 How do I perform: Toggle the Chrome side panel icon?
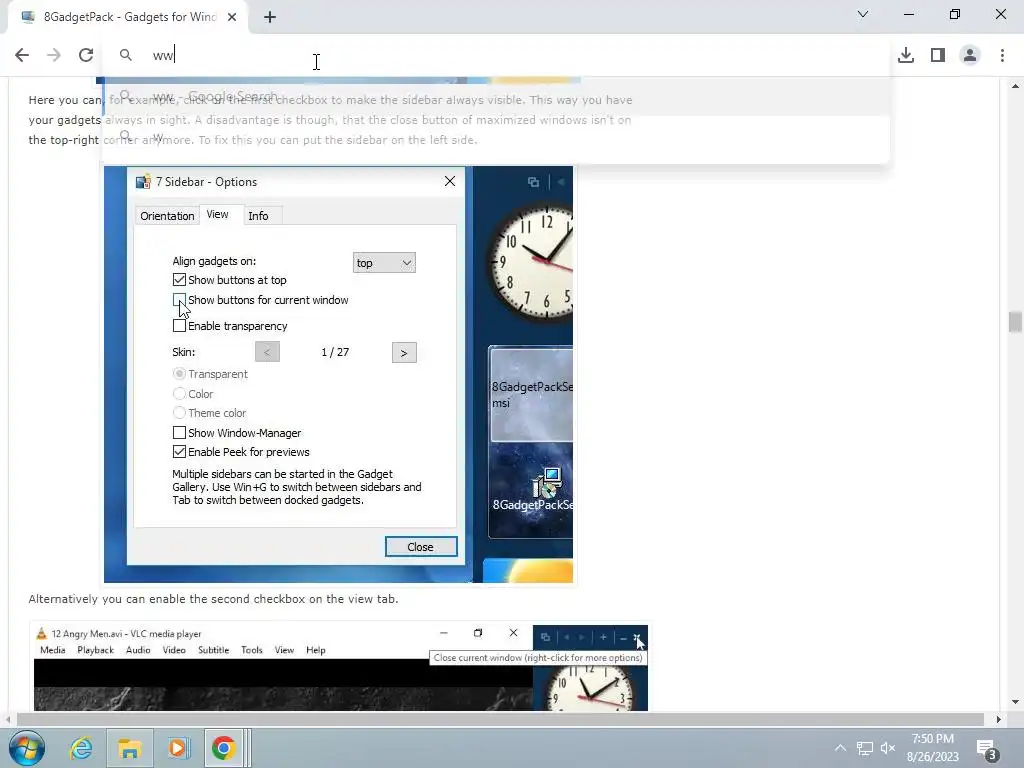(x=938, y=55)
